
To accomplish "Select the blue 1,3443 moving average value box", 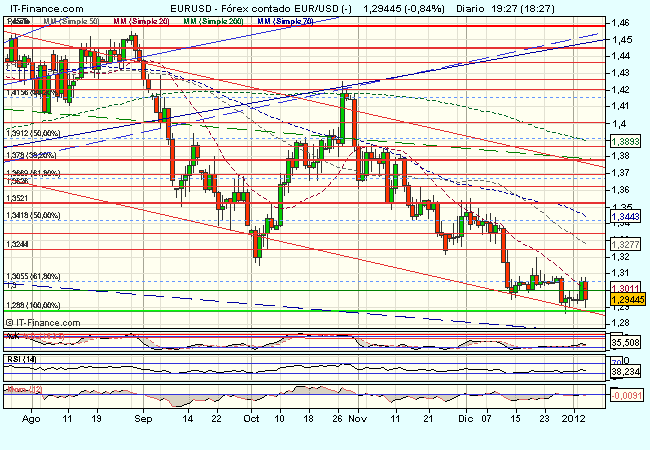I will pyautogui.click(x=626, y=216).
